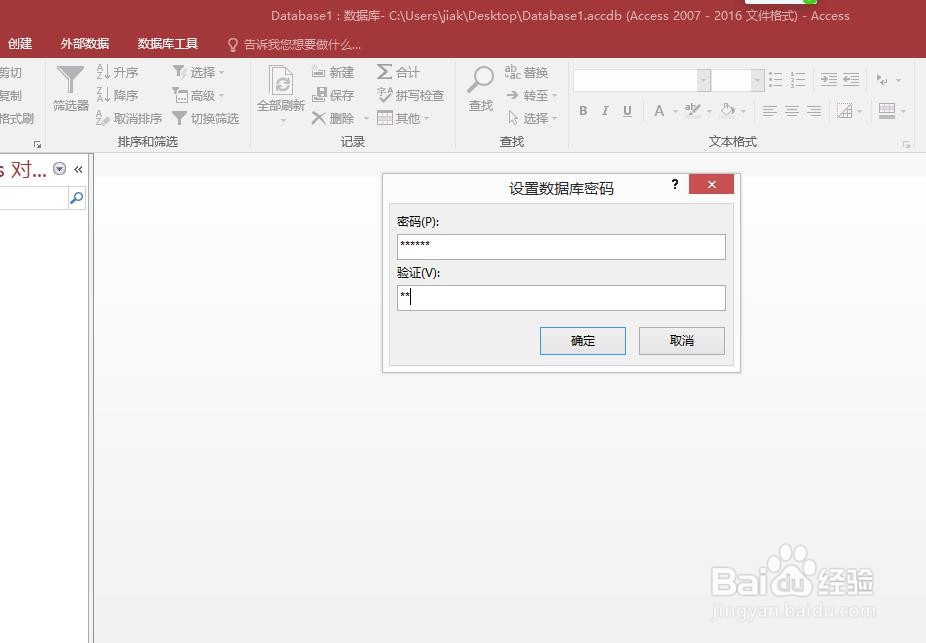Click the 密码(P) password field

point(561,247)
